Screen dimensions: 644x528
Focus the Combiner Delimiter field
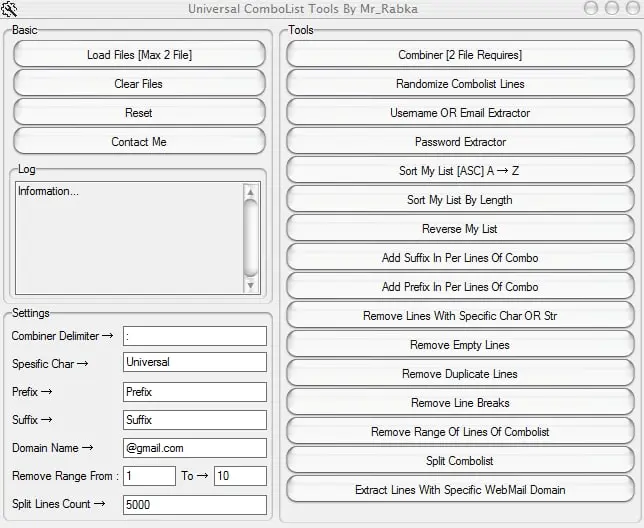click(195, 336)
